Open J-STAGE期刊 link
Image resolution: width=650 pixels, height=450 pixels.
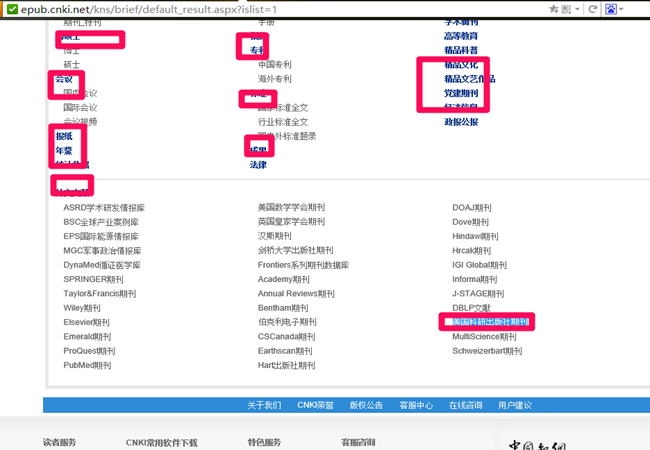pyautogui.click(x=478, y=293)
